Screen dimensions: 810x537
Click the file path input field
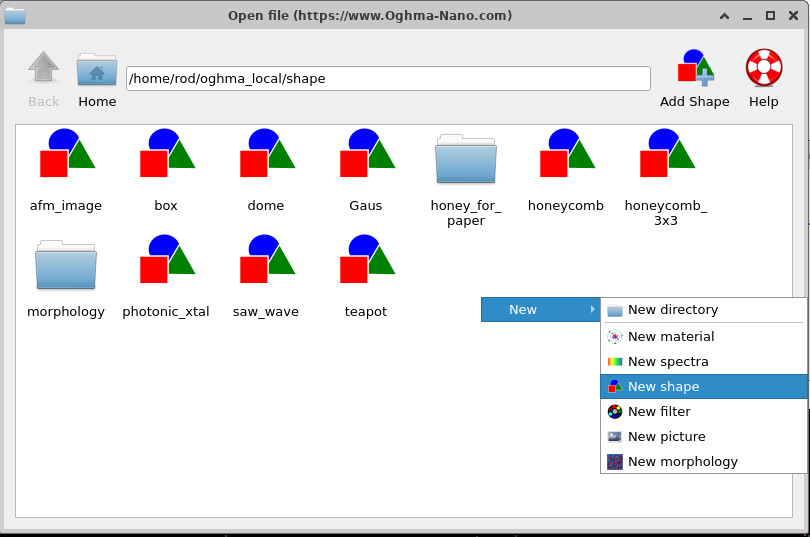pyautogui.click(x=388, y=78)
